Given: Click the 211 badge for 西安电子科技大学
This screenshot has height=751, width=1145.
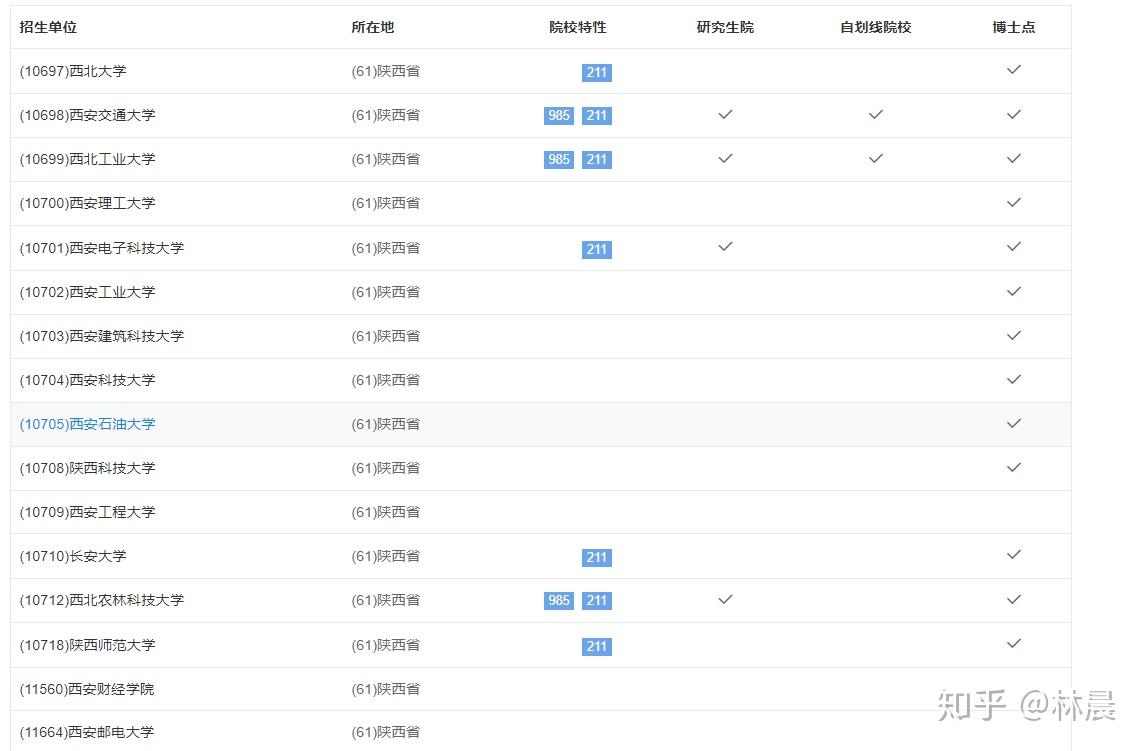Looking at the screenshot, I should [x=597, y=249].
